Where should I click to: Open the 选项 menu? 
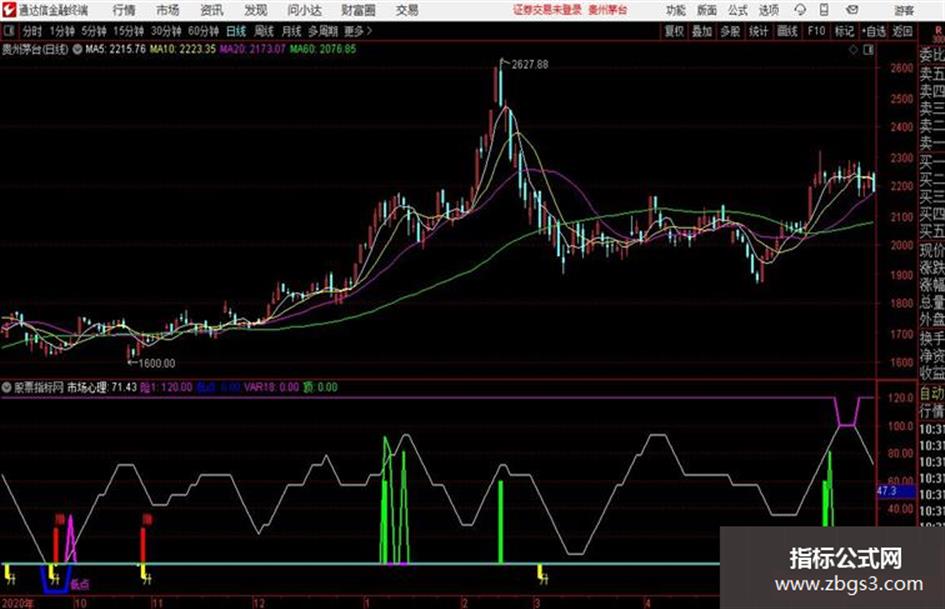coord(769,10)
